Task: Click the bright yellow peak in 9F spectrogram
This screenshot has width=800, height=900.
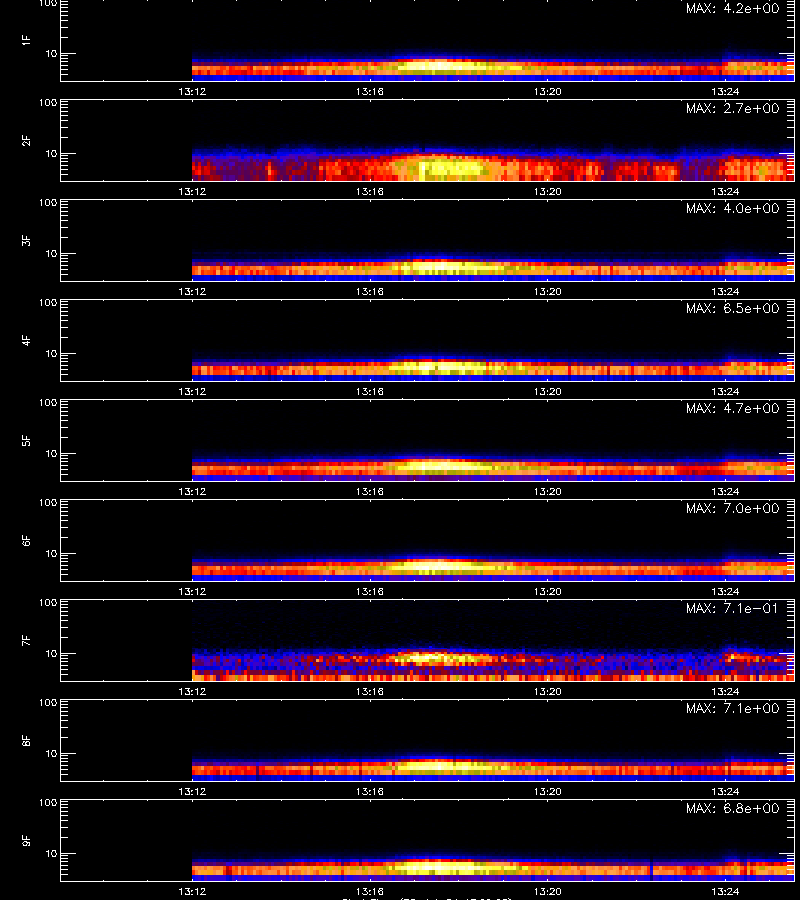Action: click(x=439, y=867)
